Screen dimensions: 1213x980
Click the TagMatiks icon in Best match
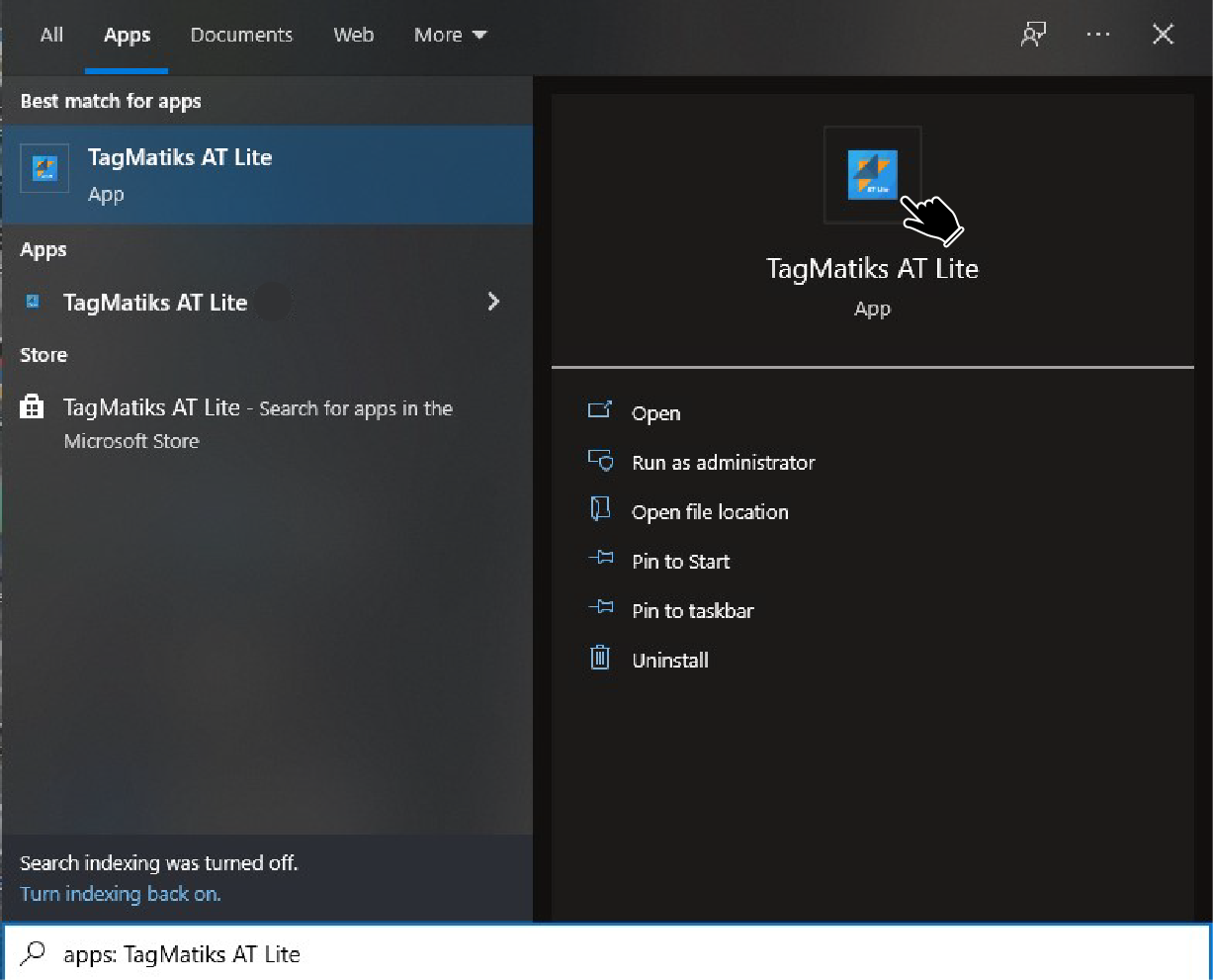45,168
